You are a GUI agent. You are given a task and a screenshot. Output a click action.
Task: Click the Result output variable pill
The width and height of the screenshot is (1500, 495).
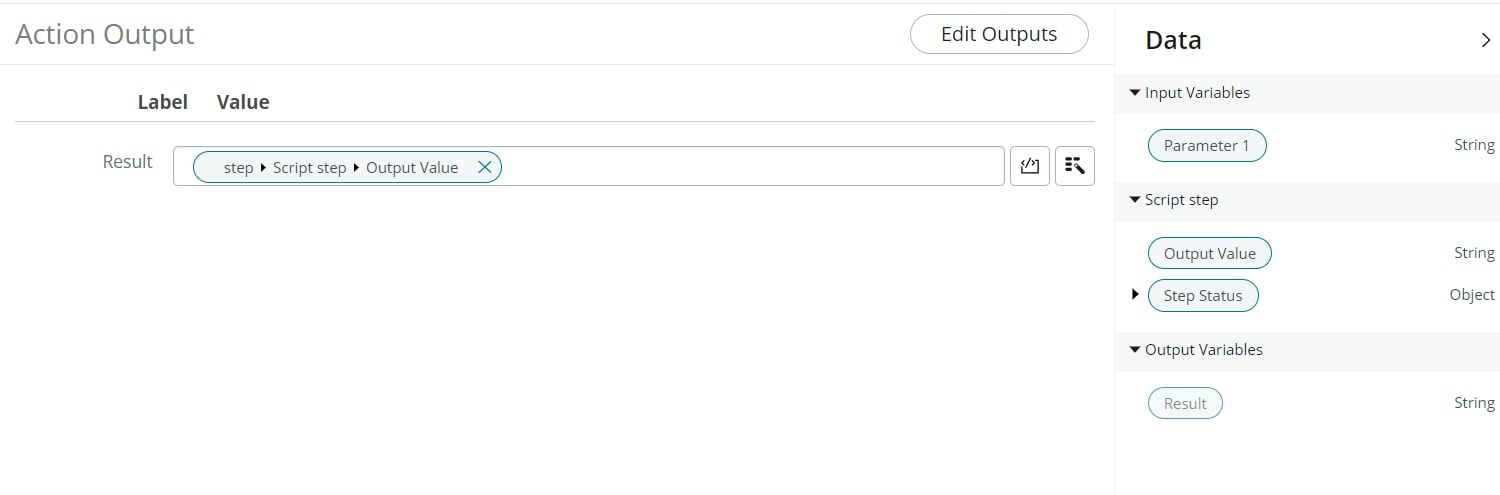pyautogui.click(x=1185, y=403)
